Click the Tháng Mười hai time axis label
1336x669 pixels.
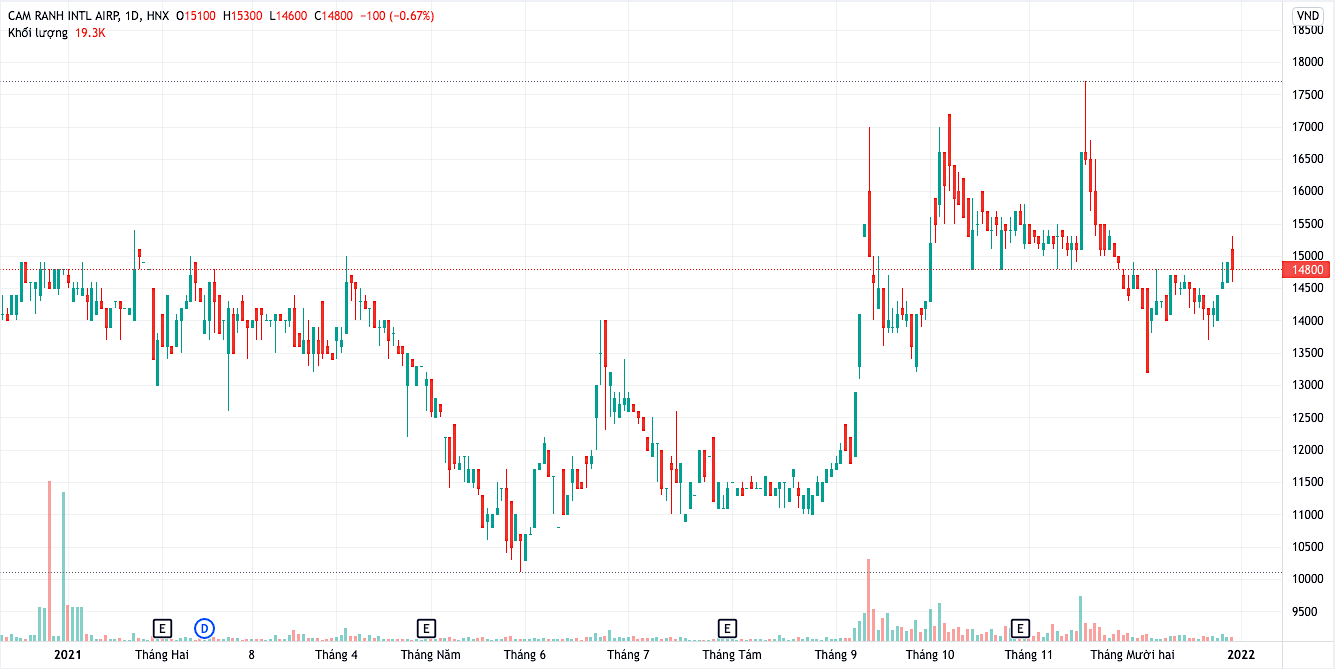(x=1132, y=655)
